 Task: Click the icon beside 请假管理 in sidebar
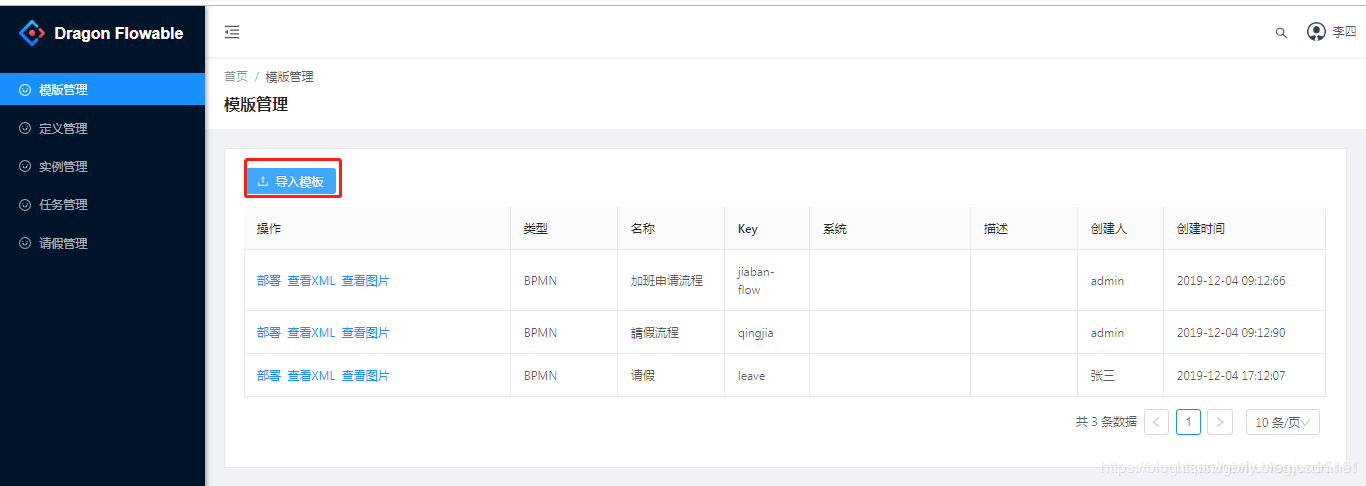tap(25, 243)
